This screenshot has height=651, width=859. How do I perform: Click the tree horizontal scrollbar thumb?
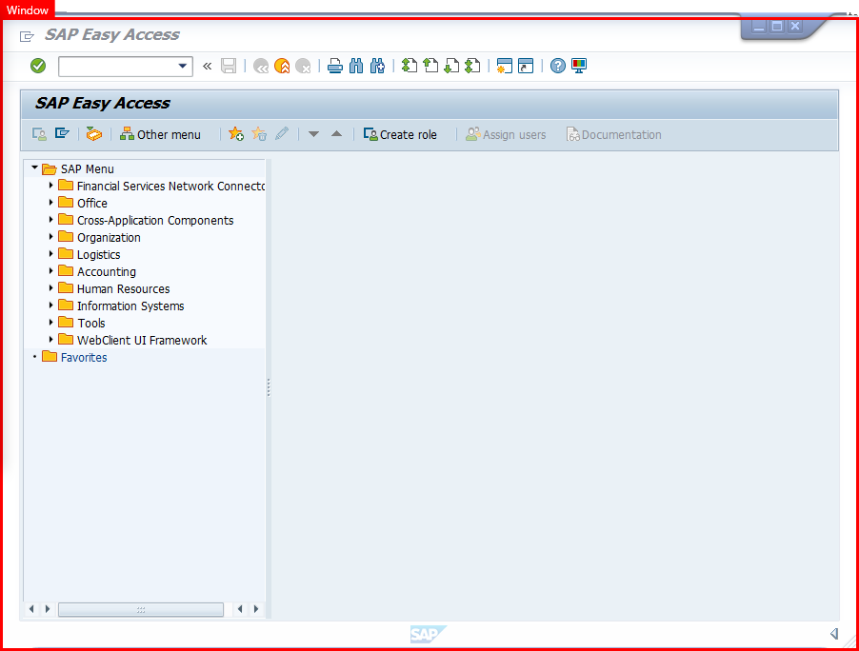click(x=141, y=609)
